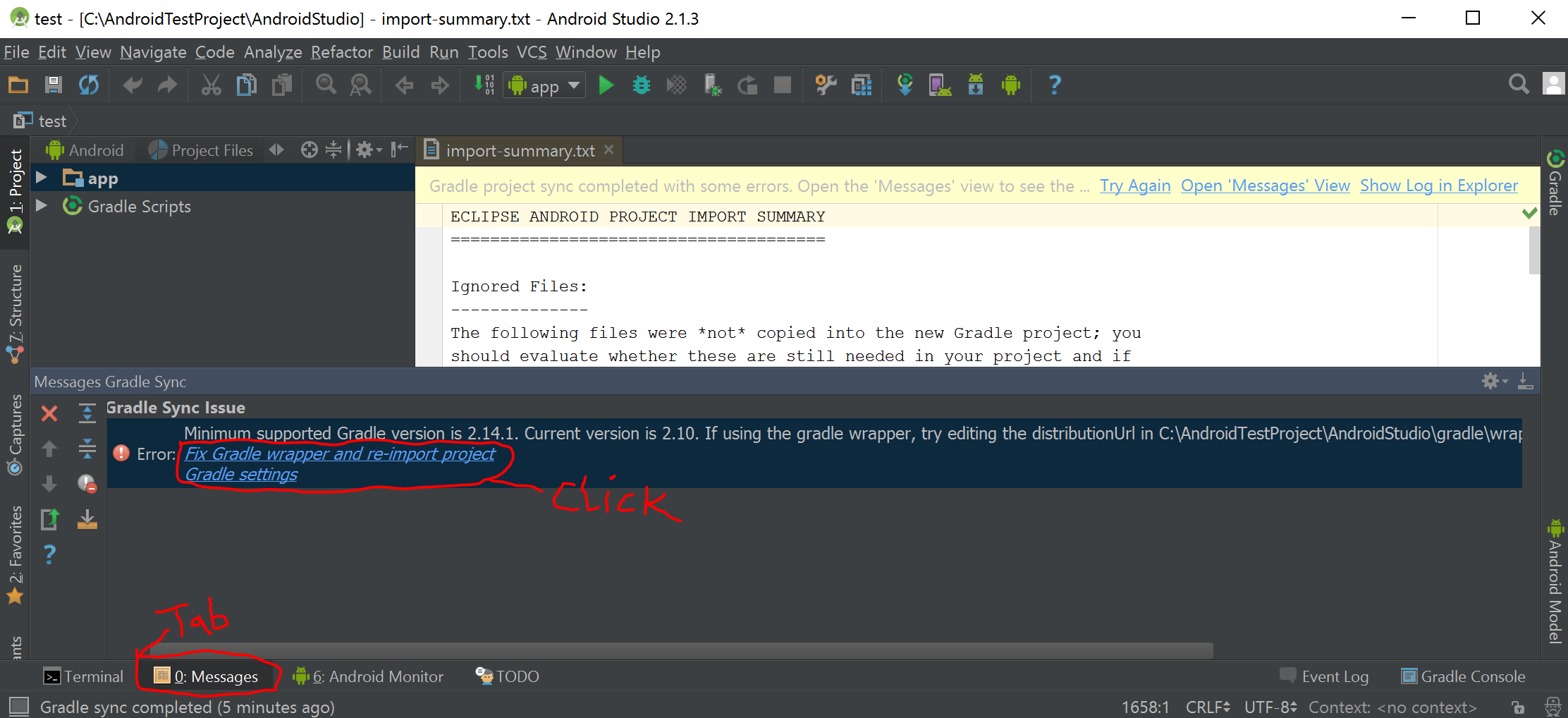Viewport: 1568px width, 718px height.
Task: Click the Try Again link
Action: click(x=1135, y=185)
